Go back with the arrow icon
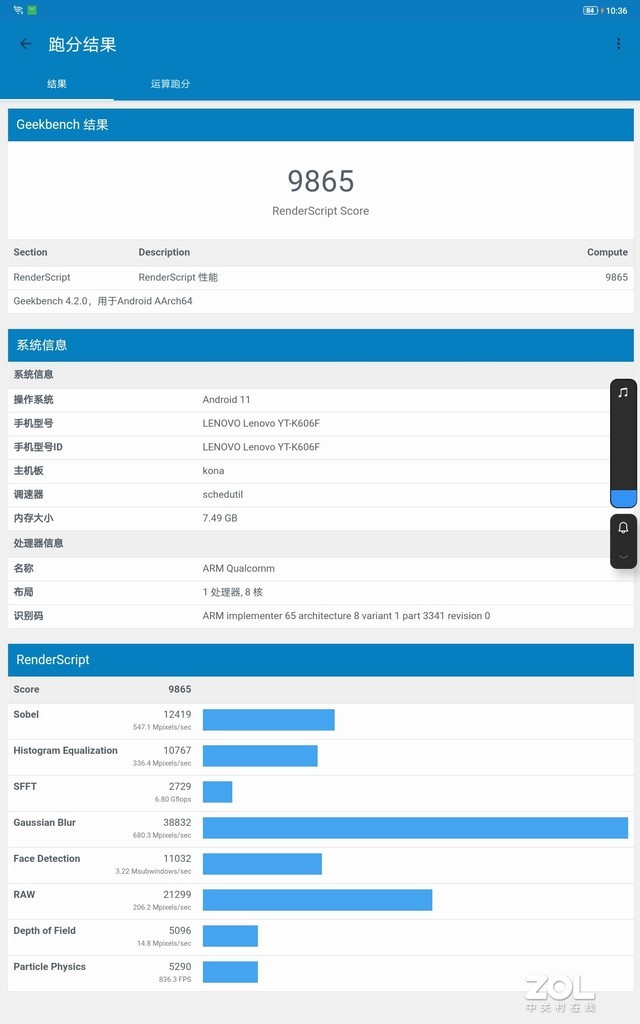The height and width of the screenshot is (1024, 640). (x=25, y=44)
